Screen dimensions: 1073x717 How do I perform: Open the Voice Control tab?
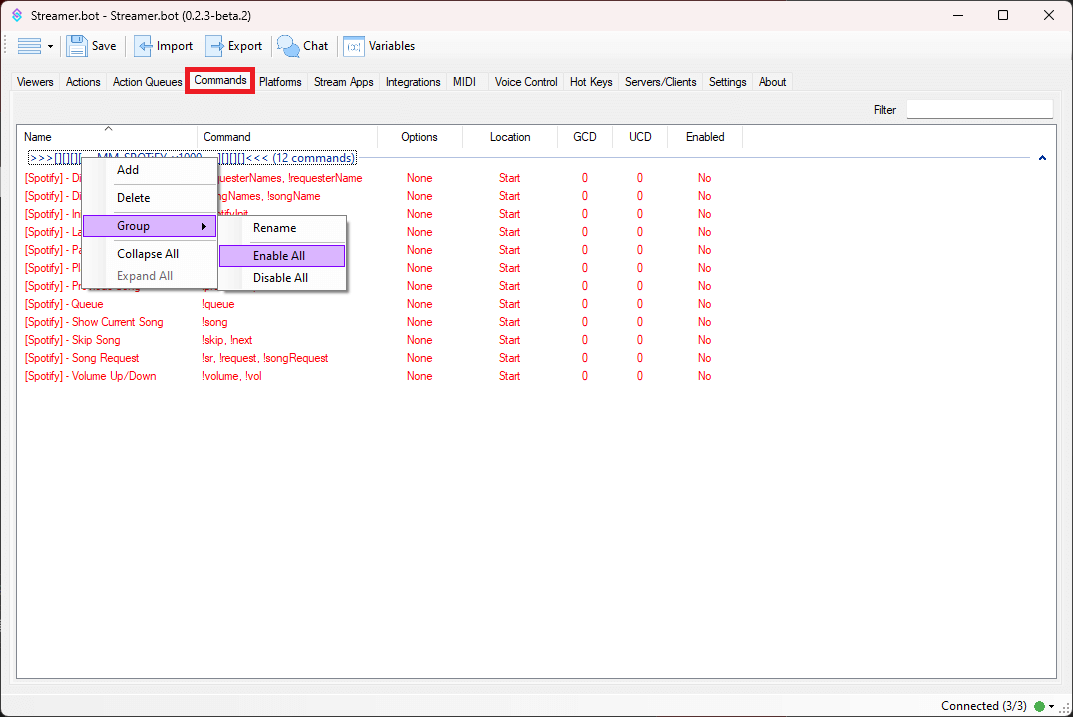coord(526,81)
